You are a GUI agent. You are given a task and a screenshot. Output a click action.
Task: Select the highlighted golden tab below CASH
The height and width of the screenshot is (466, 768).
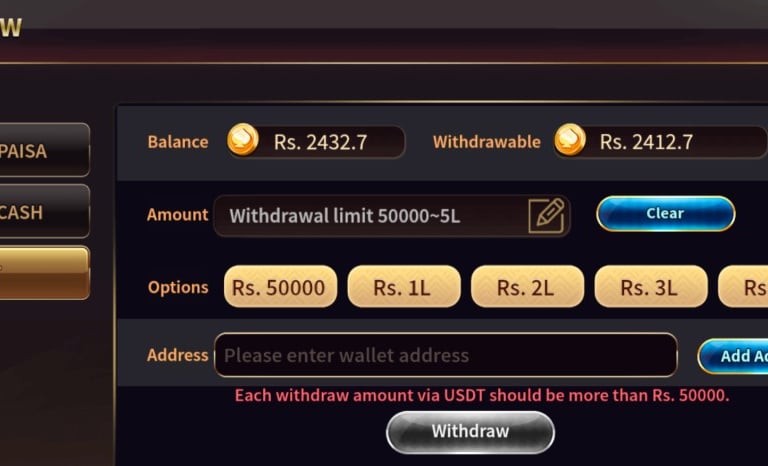45,272
